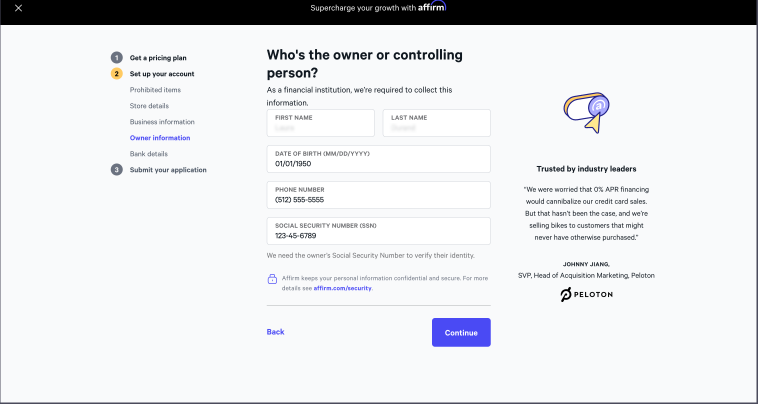This screenshot has height=404, width=758.
Task: Open Submit your application step
Action: click(x=168, y=170)
